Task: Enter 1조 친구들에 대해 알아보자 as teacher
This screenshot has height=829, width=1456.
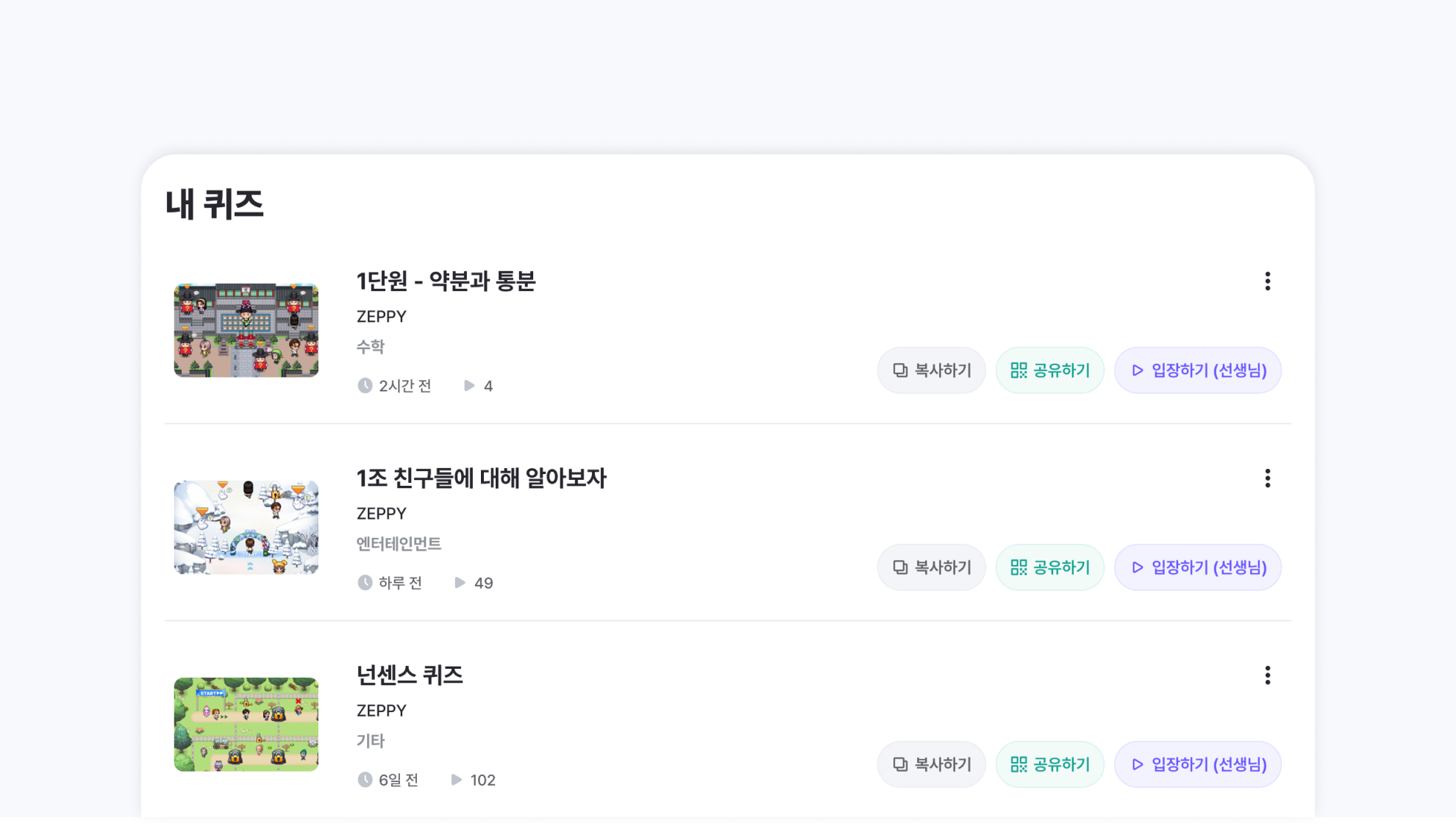Action: [x=1198, y=567]
